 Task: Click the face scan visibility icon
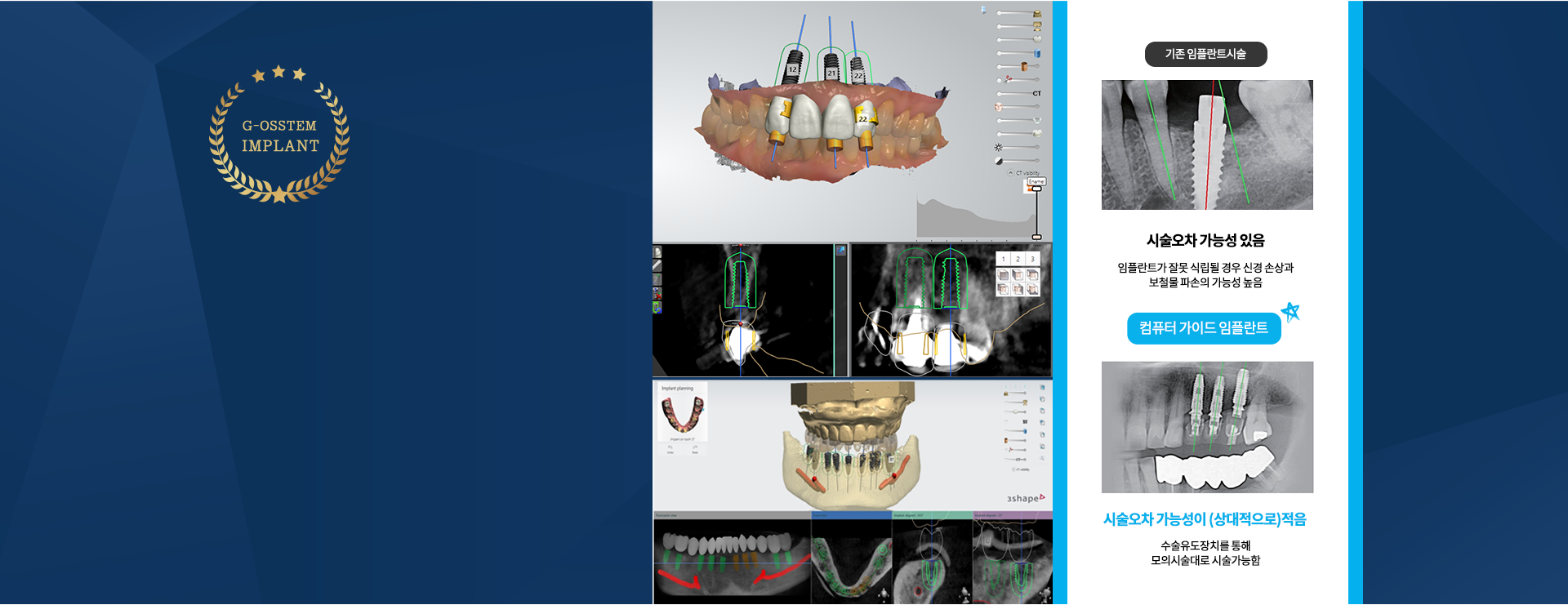998,107
